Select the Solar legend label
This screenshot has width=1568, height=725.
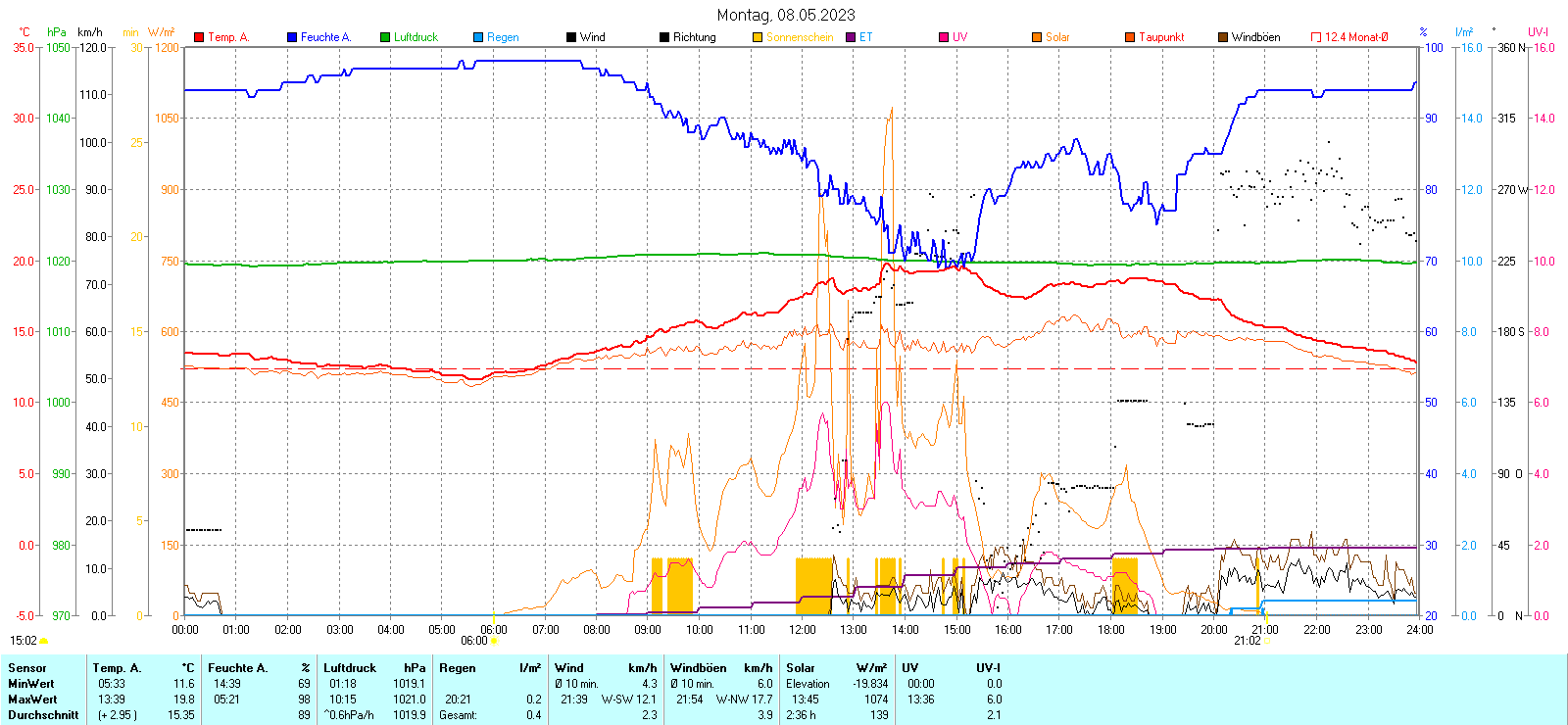[1057, 37]
